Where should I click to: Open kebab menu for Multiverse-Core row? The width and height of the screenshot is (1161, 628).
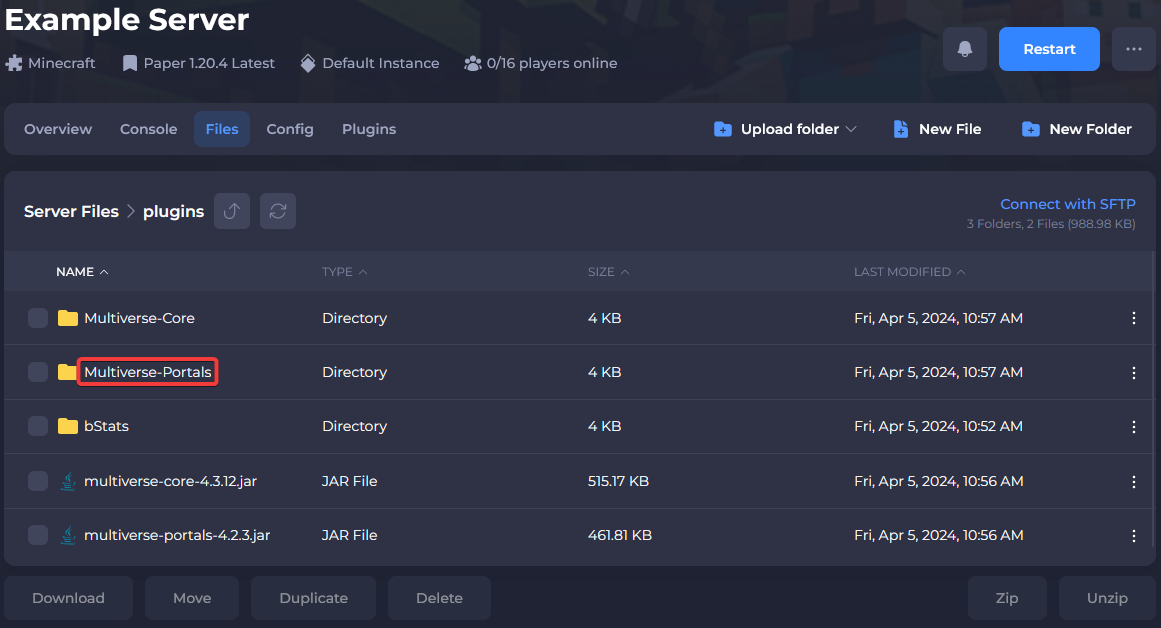coord(1133,318)
